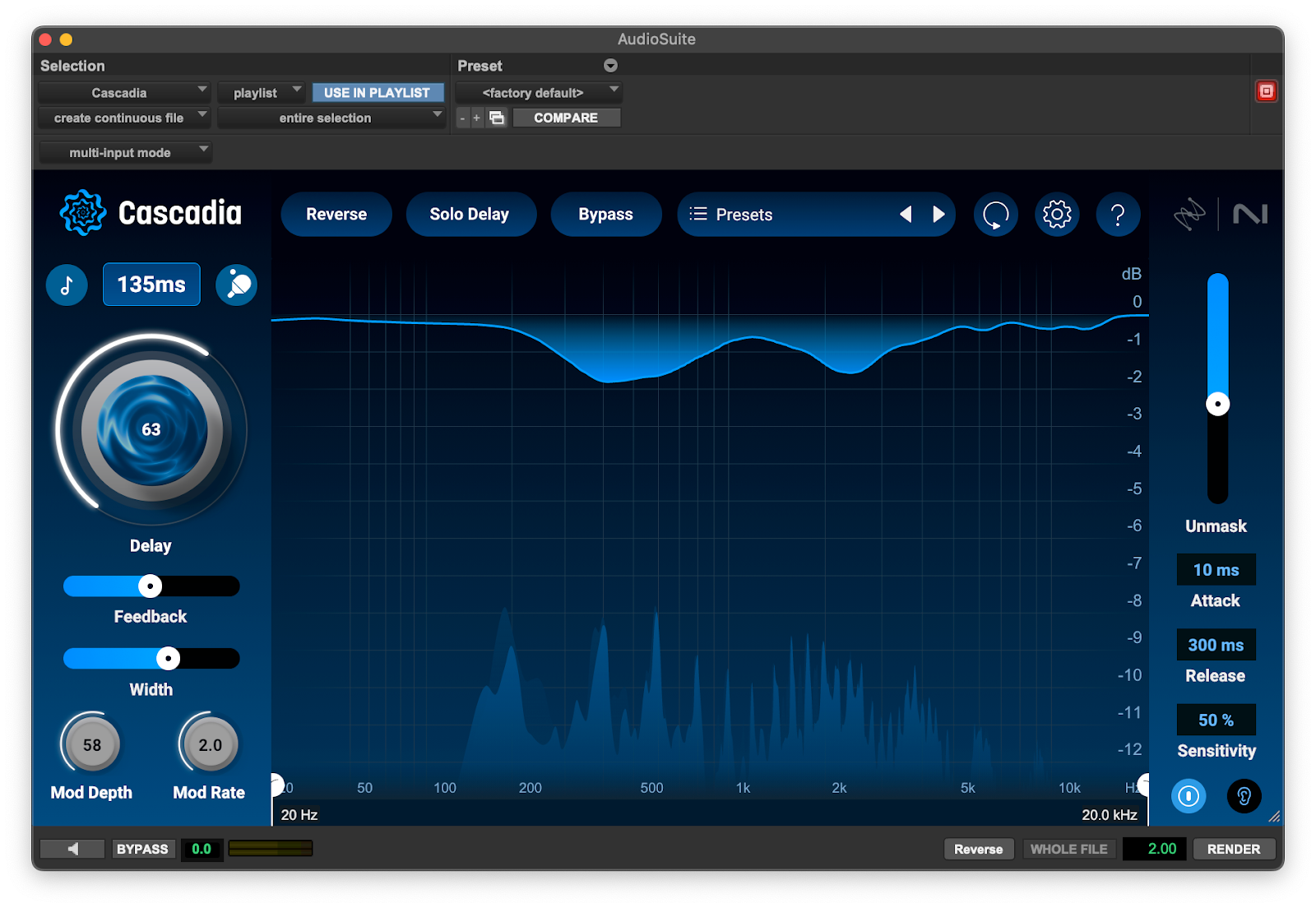This screenshot has width=1316, height=908.
Task: Click the 2.00 handle length field
Action: point(1155,849)
